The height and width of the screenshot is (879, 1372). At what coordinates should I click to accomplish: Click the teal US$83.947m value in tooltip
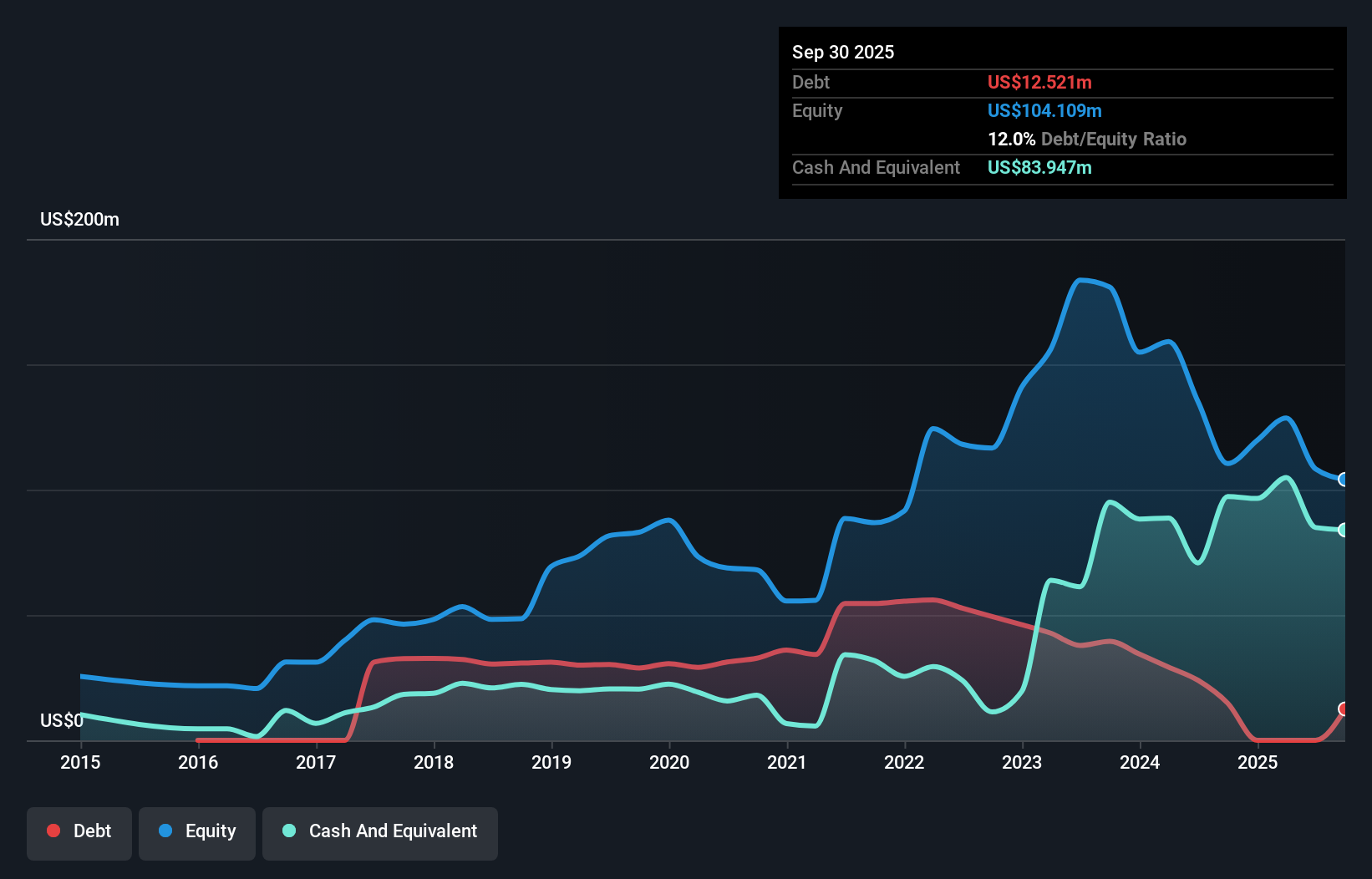coord(1039,168)
